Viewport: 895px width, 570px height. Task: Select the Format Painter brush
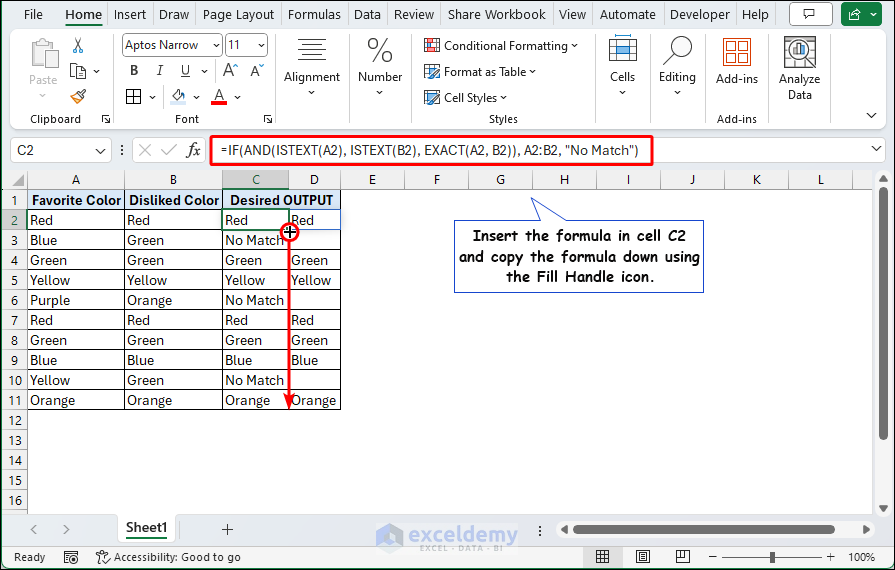78,97
